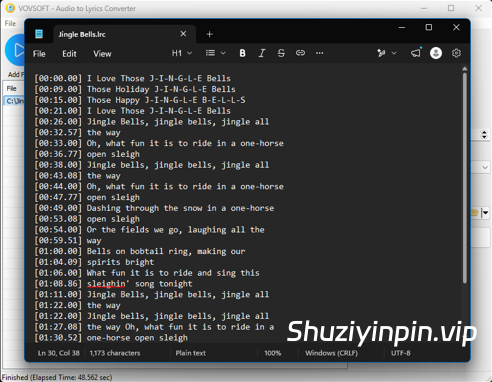
Task: Click the line 'Bells on bobtail ring'
Action: pos(140,251)
